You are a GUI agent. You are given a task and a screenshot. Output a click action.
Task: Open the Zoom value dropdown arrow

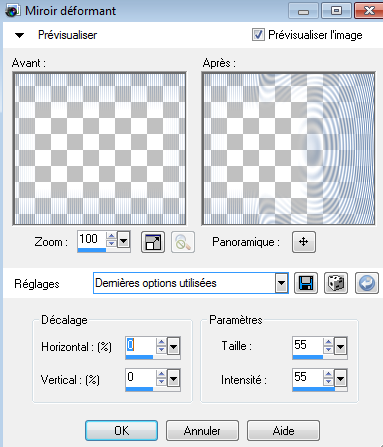pos(124,240)
